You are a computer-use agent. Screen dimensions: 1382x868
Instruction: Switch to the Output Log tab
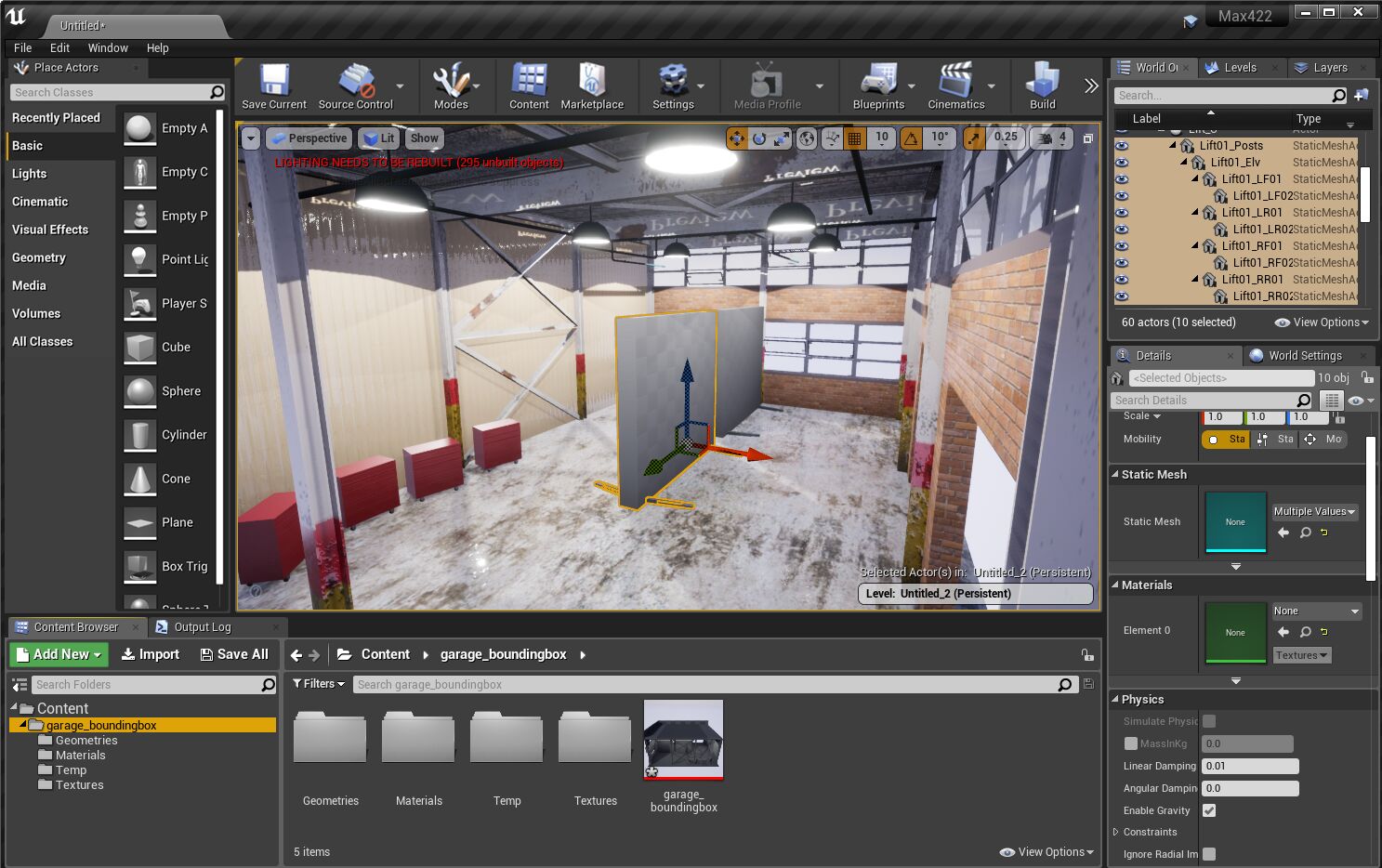[202, 627]
